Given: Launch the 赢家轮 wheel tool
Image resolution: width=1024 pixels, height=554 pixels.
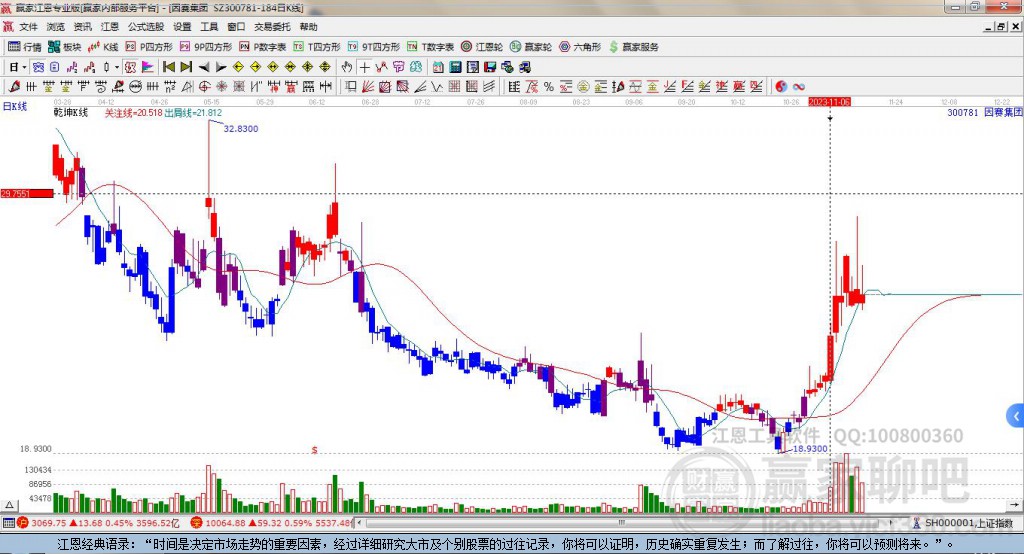Looking at the screenshot, I should click(531, 47).
